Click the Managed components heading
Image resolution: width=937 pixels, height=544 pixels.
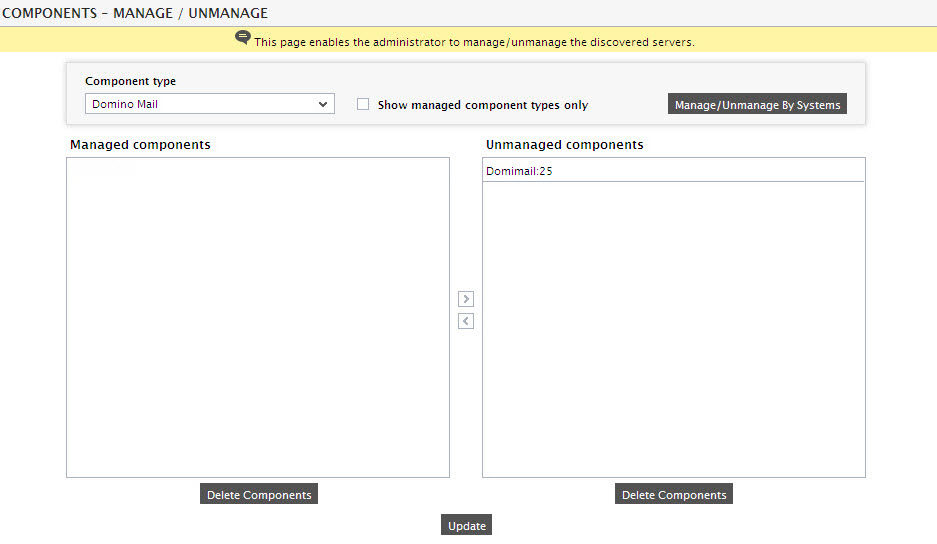[x=140, y=145]
